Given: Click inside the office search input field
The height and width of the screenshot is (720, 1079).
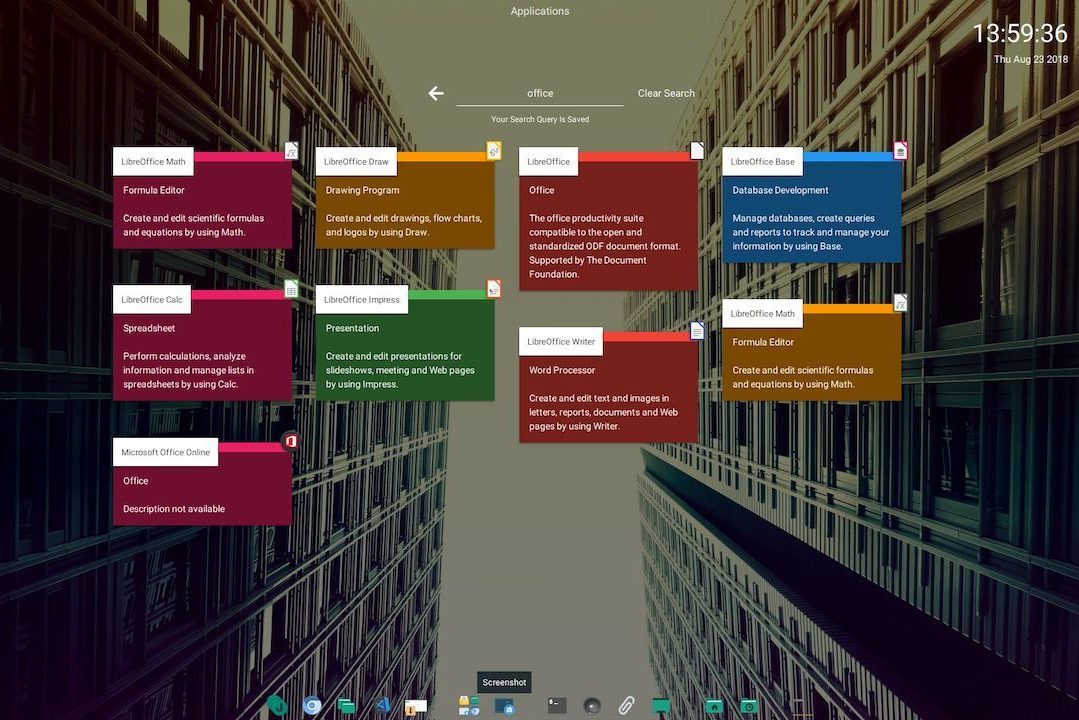Looking at the screenshot, I should 539,92.
